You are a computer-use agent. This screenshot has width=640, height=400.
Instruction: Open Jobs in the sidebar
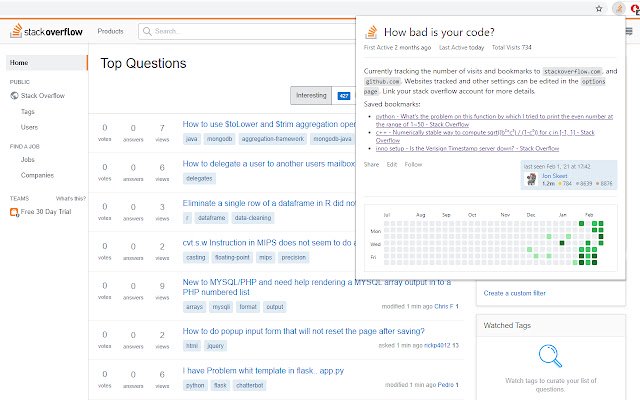[27, 160]
